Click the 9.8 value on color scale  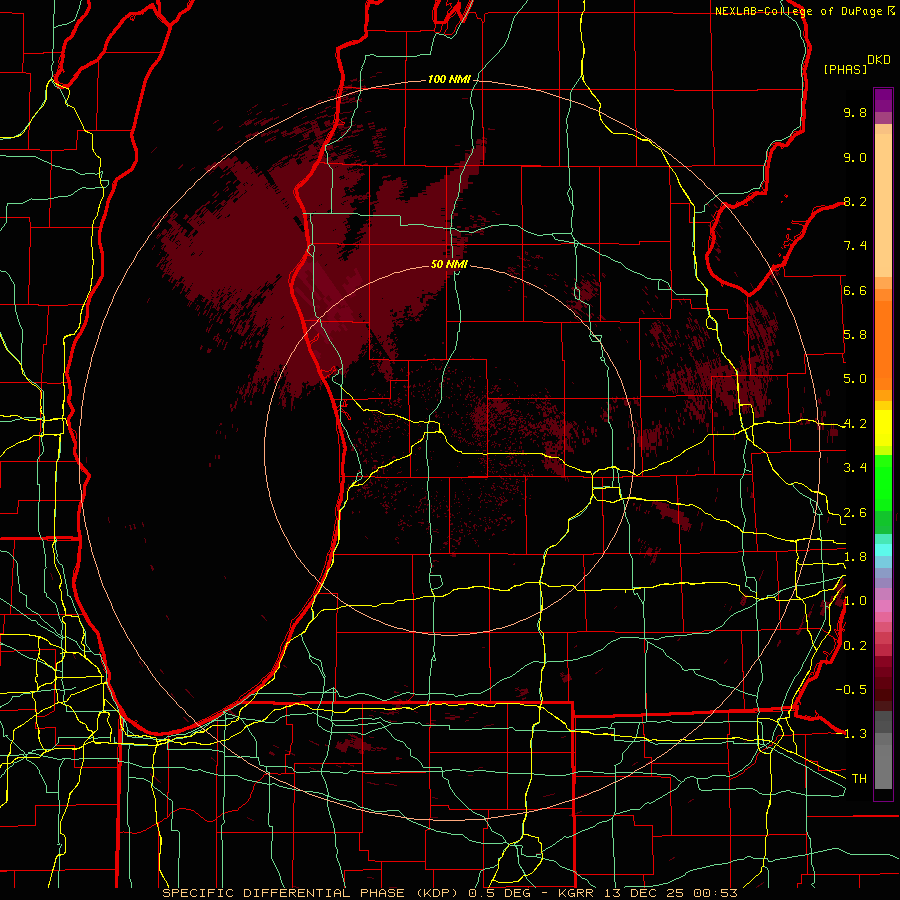(x=855, y=112)
